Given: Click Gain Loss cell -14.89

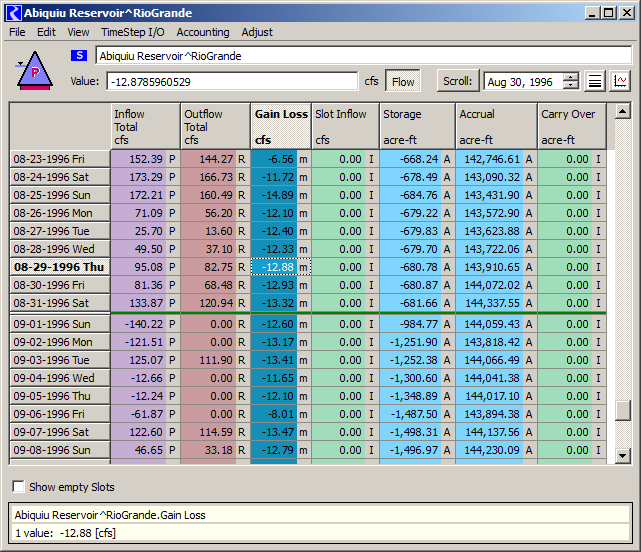Looking at the screenshot, I should [x=281, y=195].
